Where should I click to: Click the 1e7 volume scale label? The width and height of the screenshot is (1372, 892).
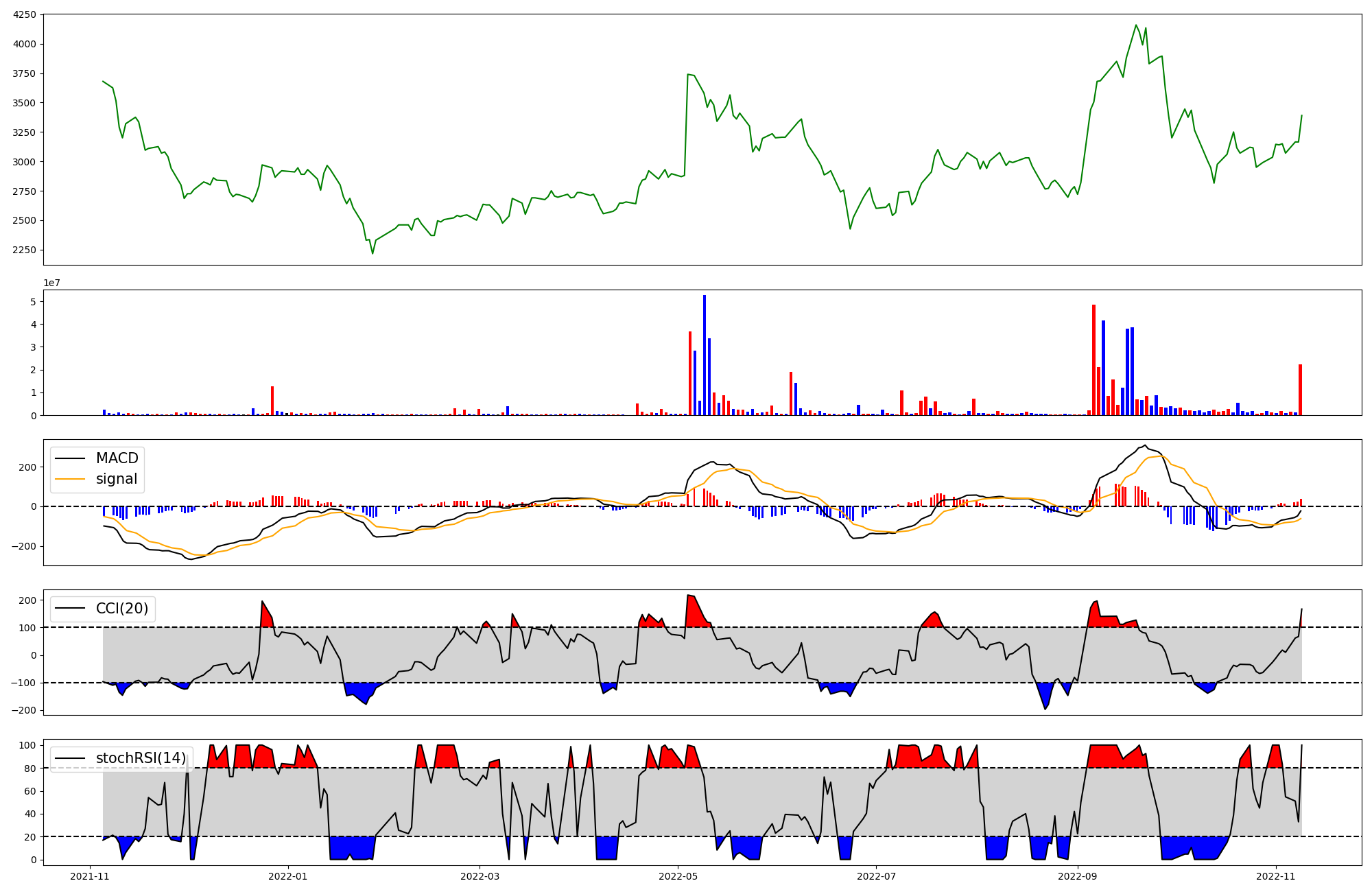coord(51,283)
